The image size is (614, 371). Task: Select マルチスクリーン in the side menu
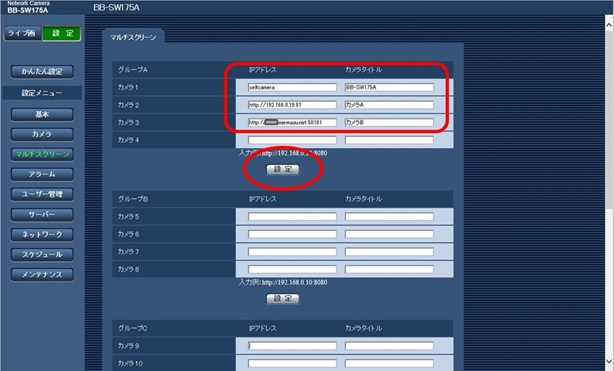[42, 154]
